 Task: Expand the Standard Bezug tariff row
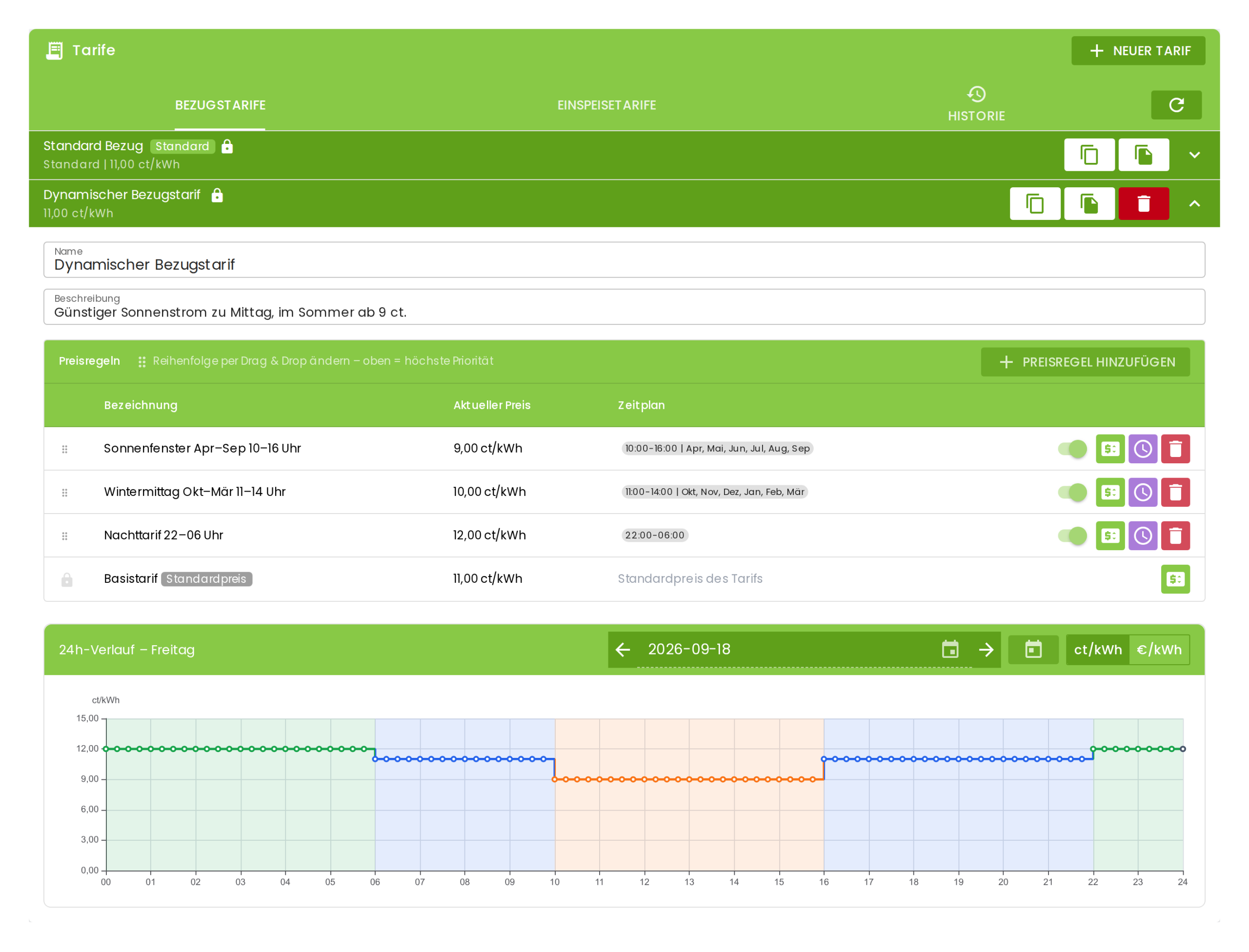point(1194,155)
